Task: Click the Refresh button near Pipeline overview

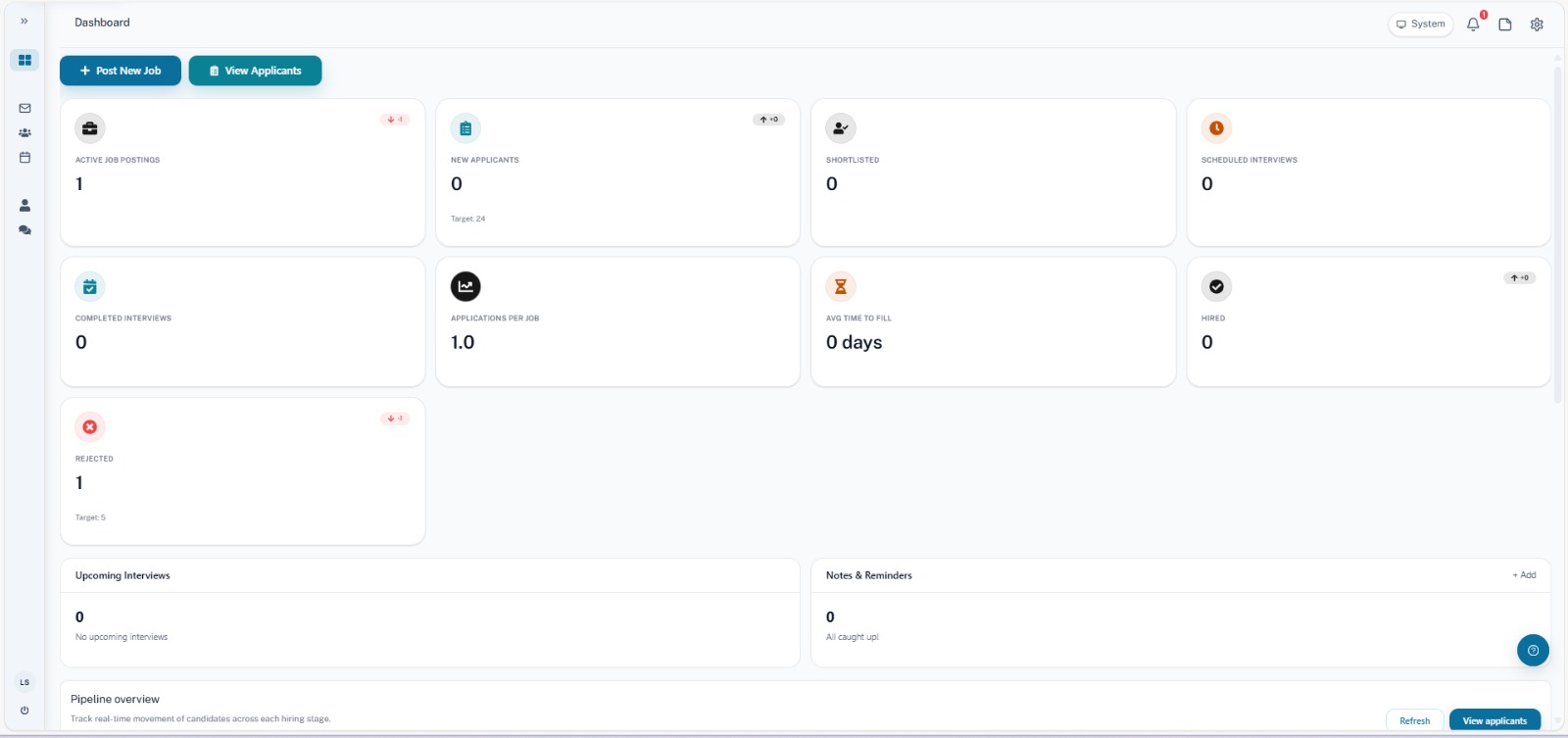Action: [1414, 720]
